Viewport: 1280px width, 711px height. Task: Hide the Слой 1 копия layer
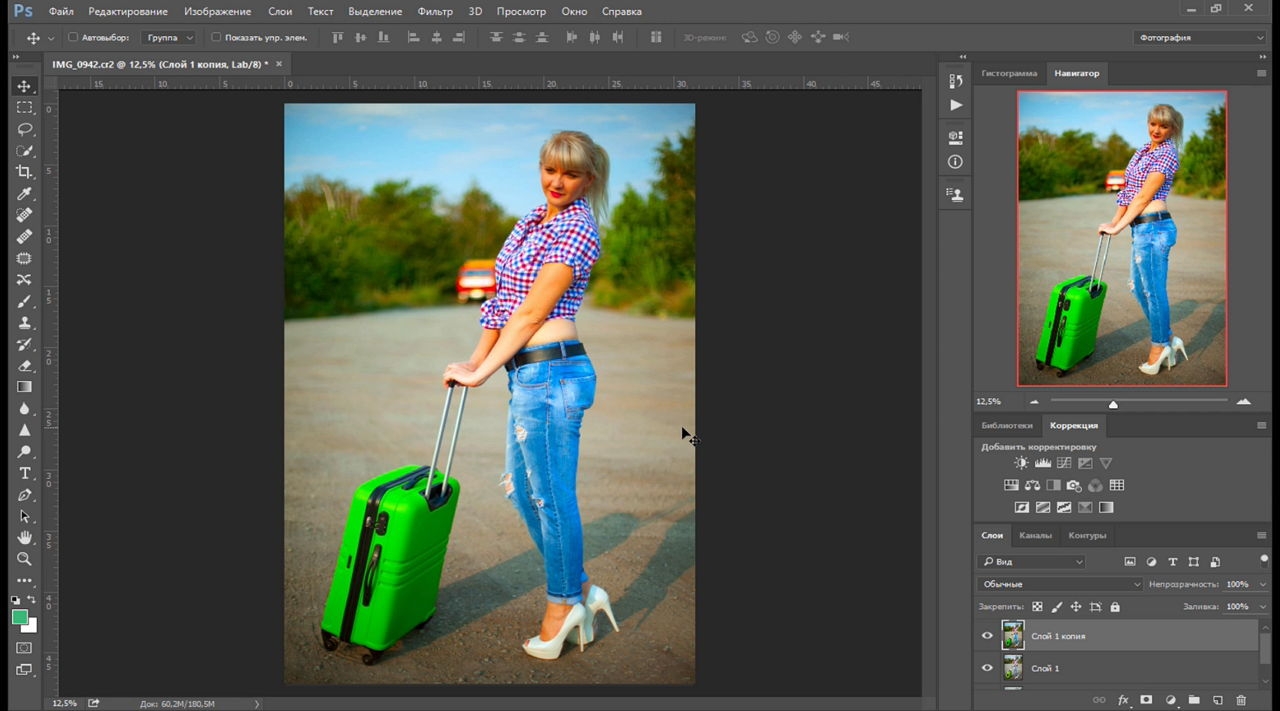[987, 636]
